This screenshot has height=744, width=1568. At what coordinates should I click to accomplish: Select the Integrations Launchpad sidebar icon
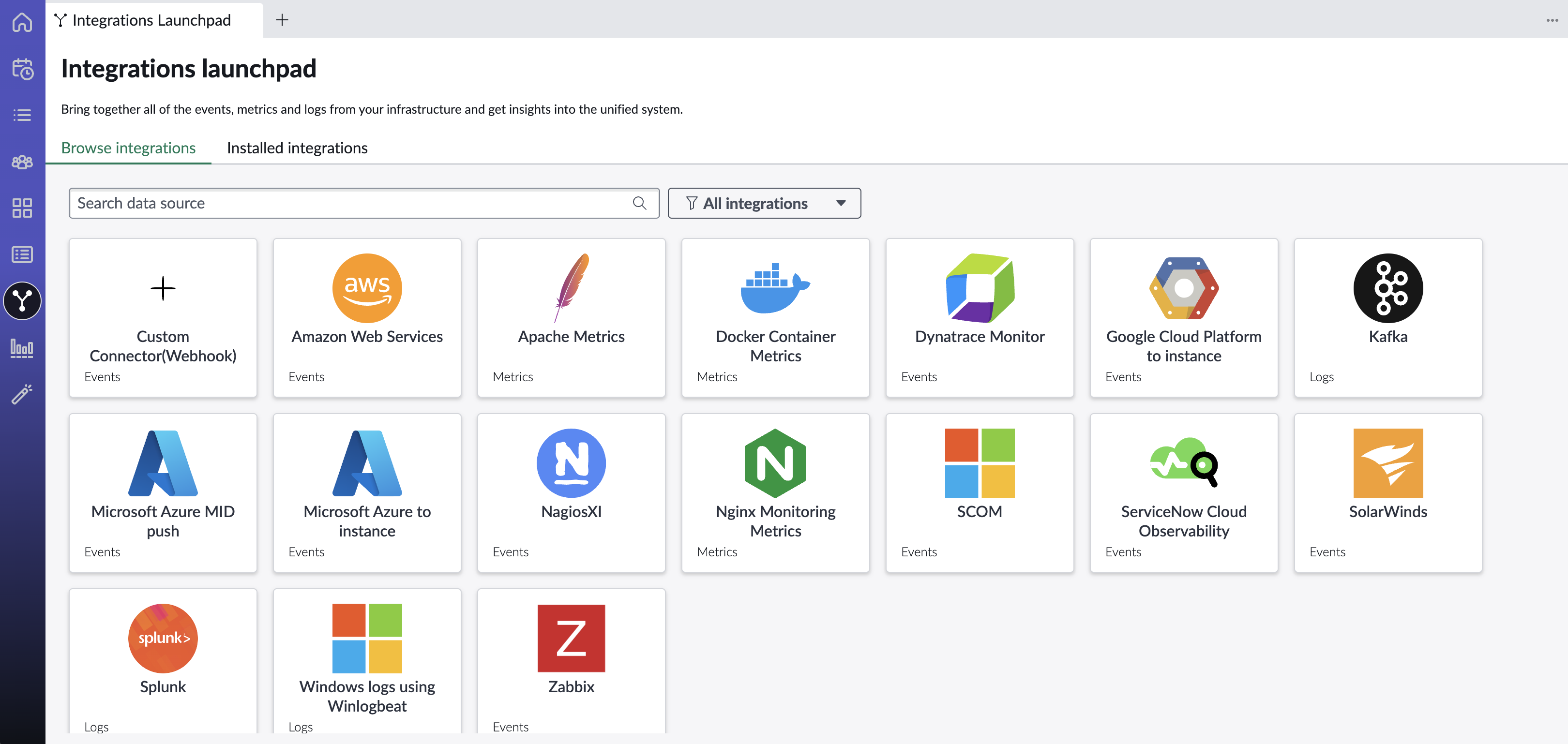pos(23,300)
